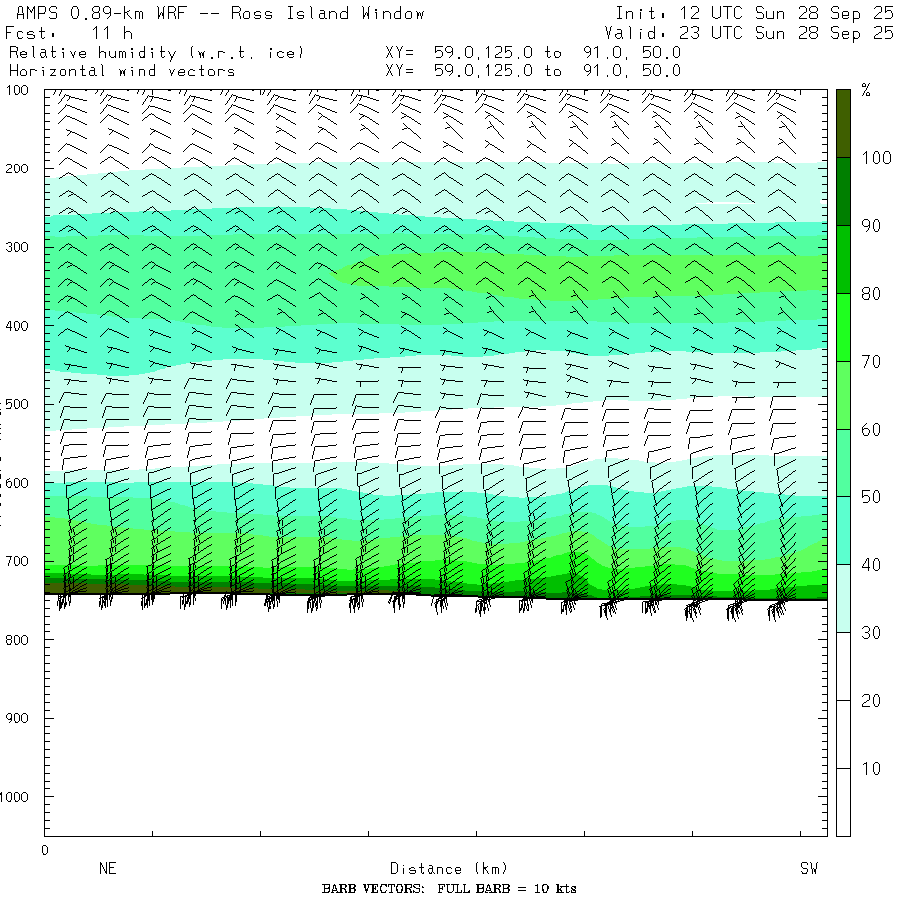Click the white colorbar segment below 10

pyautogui.click(x=843, y=802)
